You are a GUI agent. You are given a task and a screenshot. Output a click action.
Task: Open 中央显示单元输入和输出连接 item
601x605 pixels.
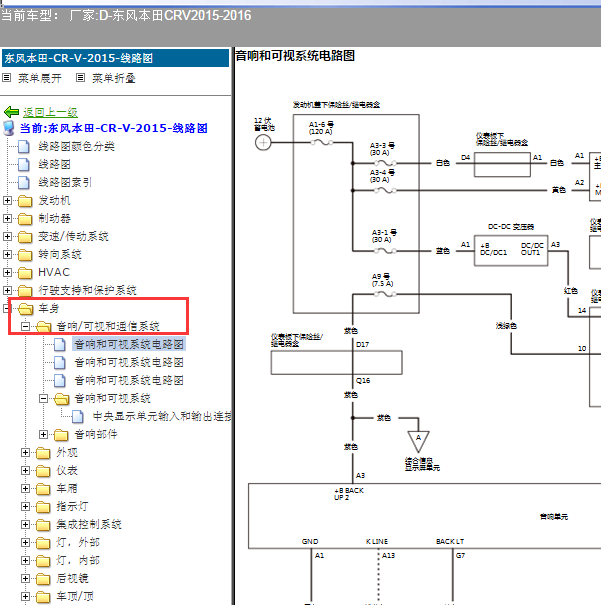(x=162, y=416)
